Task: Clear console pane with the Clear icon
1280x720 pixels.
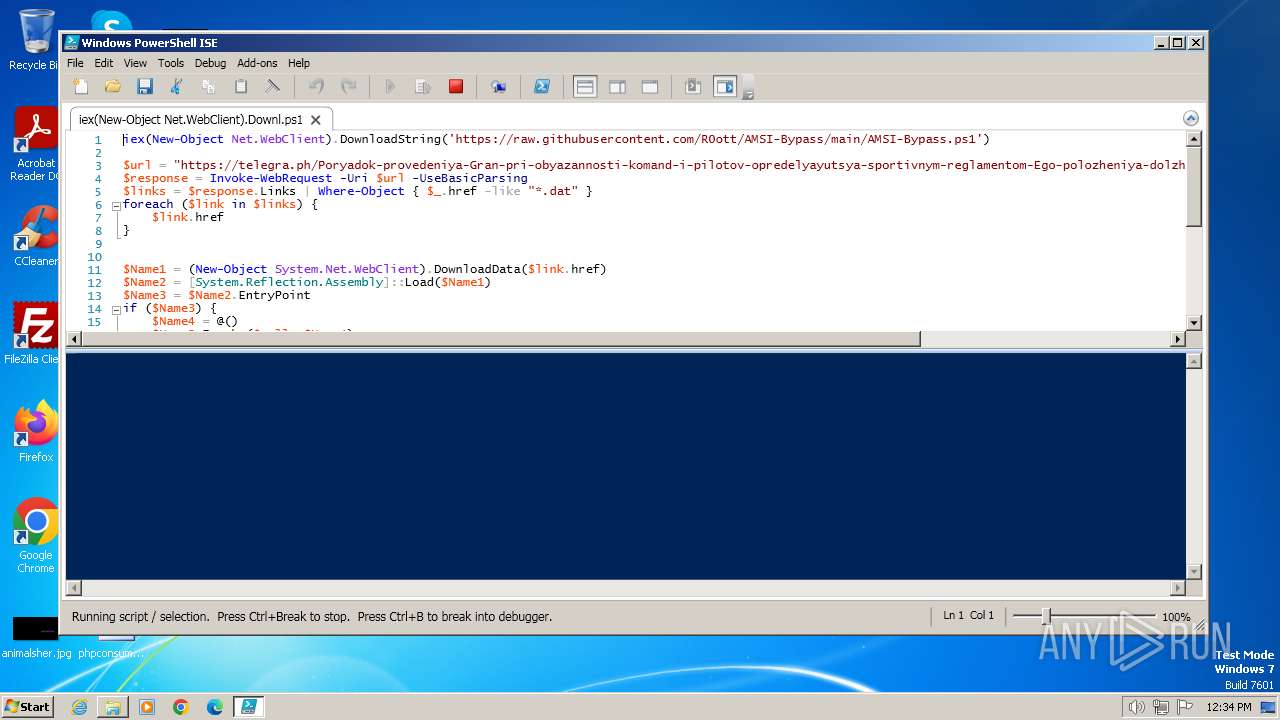Action: click(x=272, y=87)
